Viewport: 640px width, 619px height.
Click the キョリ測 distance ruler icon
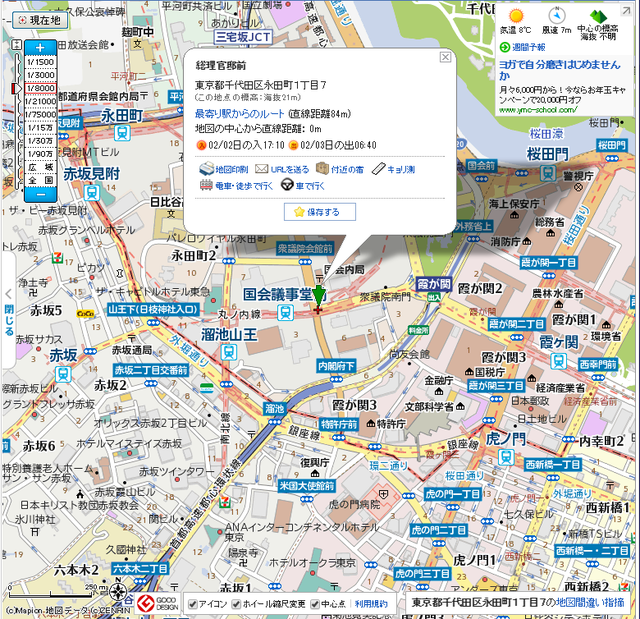point(378,169)
